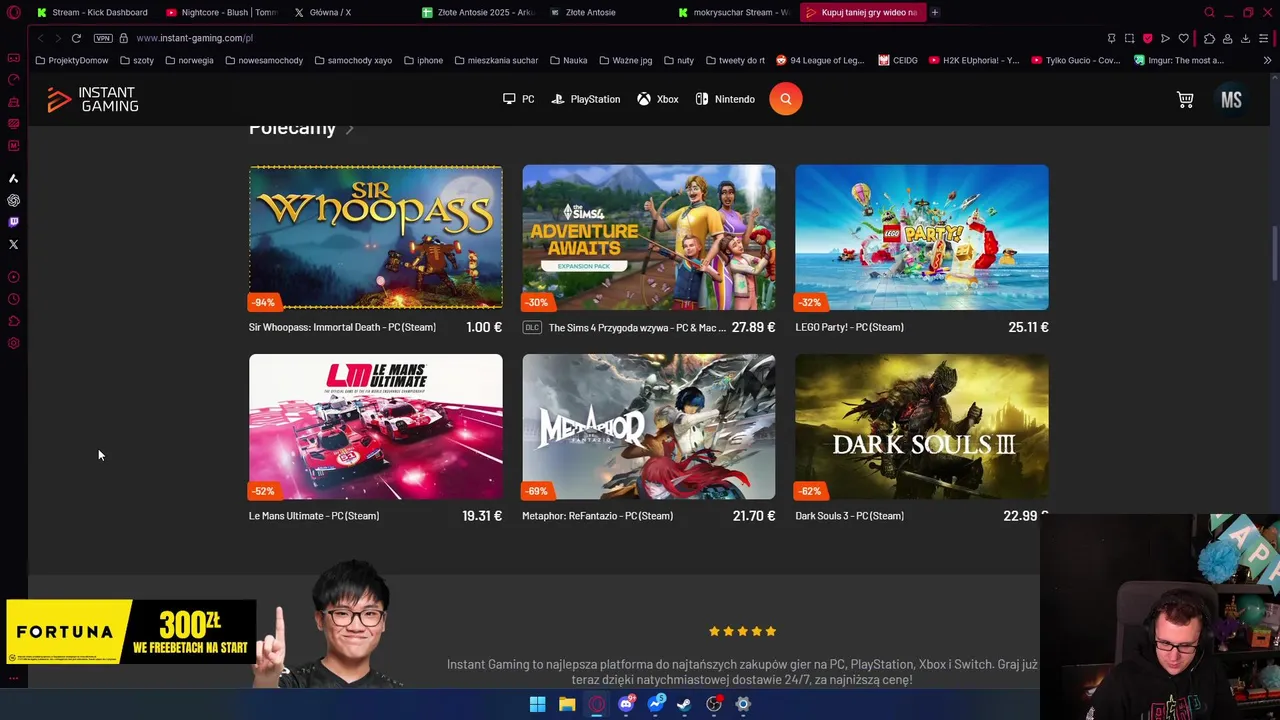Toggle the VPN badge in the address bar

(103, 38)
